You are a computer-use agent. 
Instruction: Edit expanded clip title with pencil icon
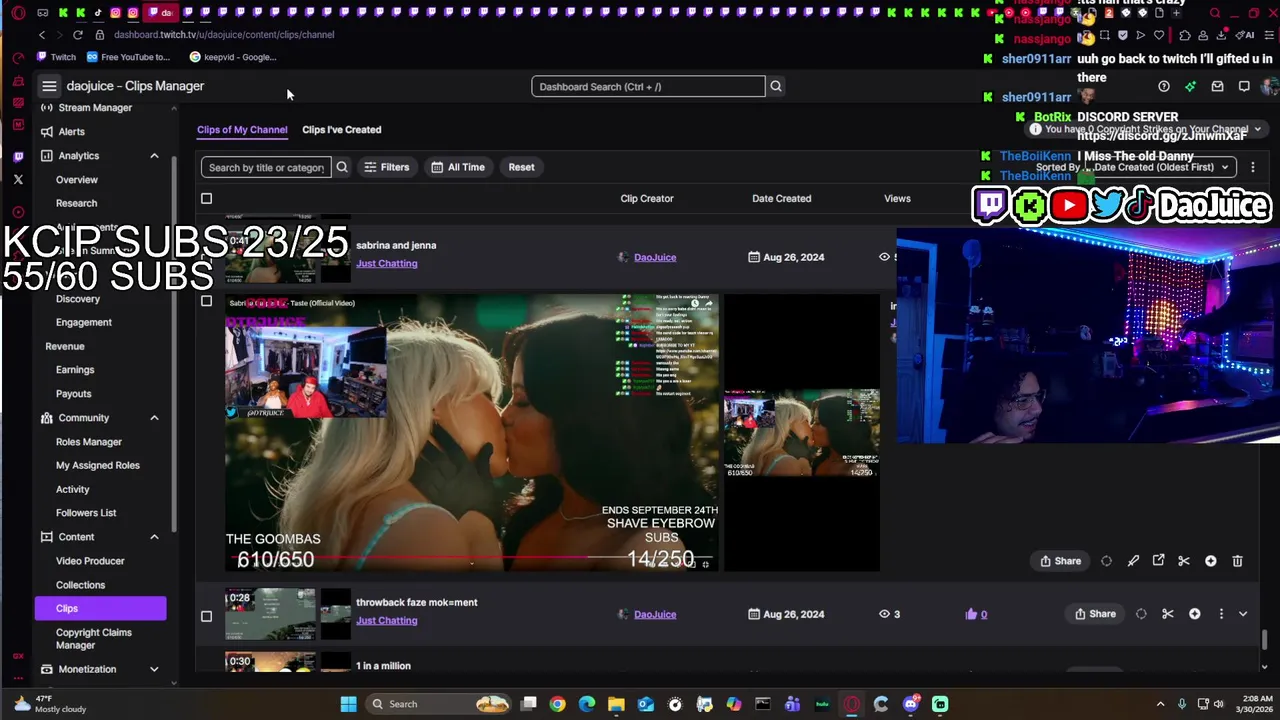click(1133, 561)
